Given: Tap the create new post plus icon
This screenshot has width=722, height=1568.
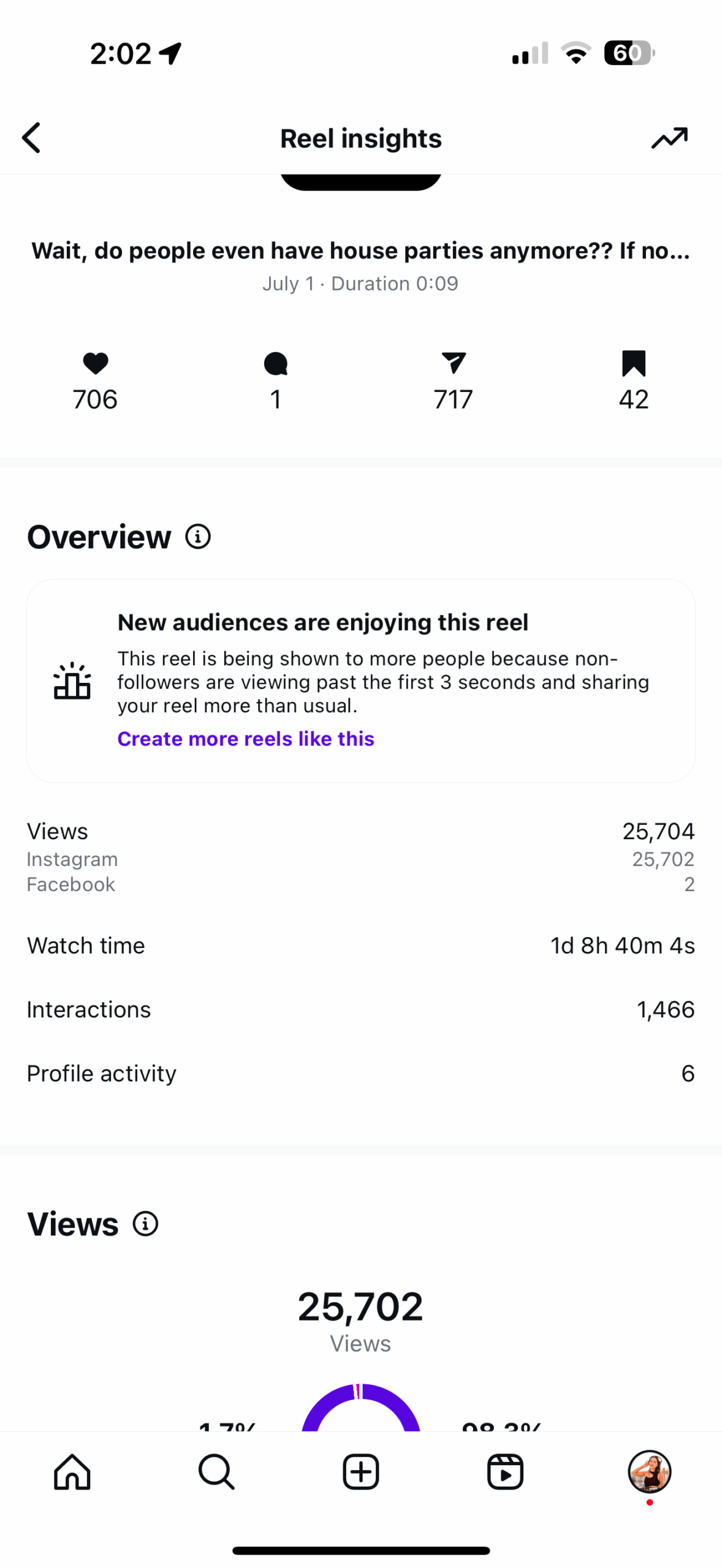Looking at the screenshot, I should click(360, 1471).
